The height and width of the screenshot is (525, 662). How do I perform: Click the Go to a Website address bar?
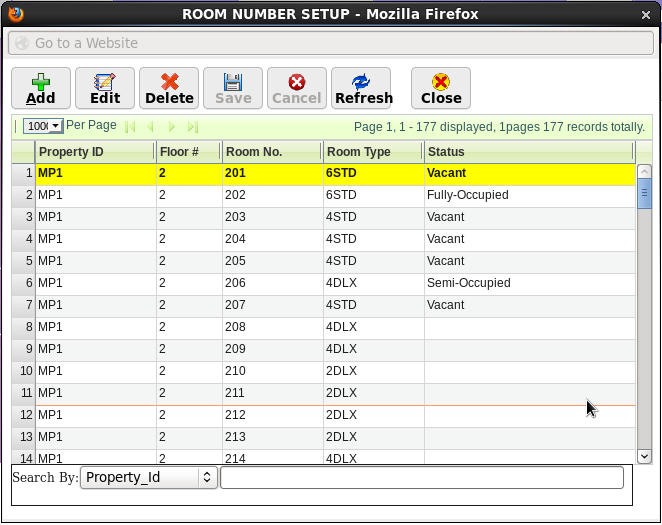[x=330, y=43]
